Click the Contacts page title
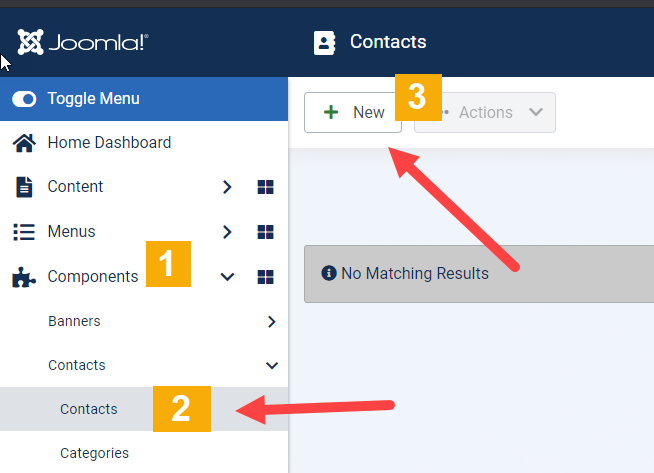 (x=388, y=42)
